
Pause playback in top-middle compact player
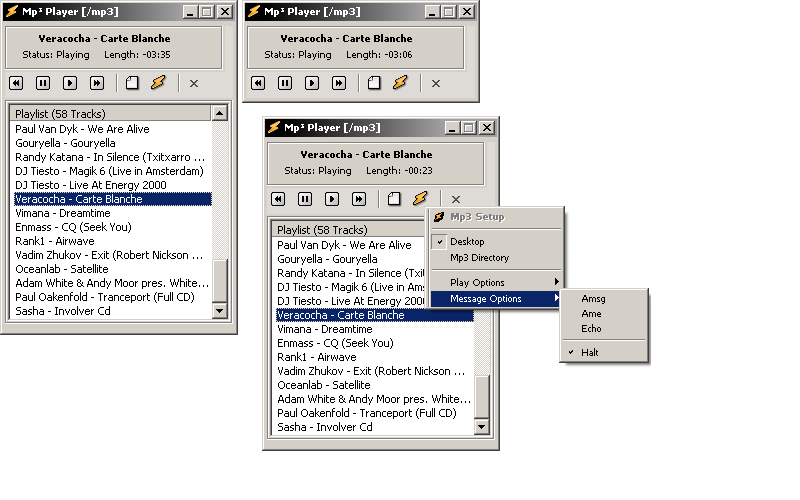point(285,83)
